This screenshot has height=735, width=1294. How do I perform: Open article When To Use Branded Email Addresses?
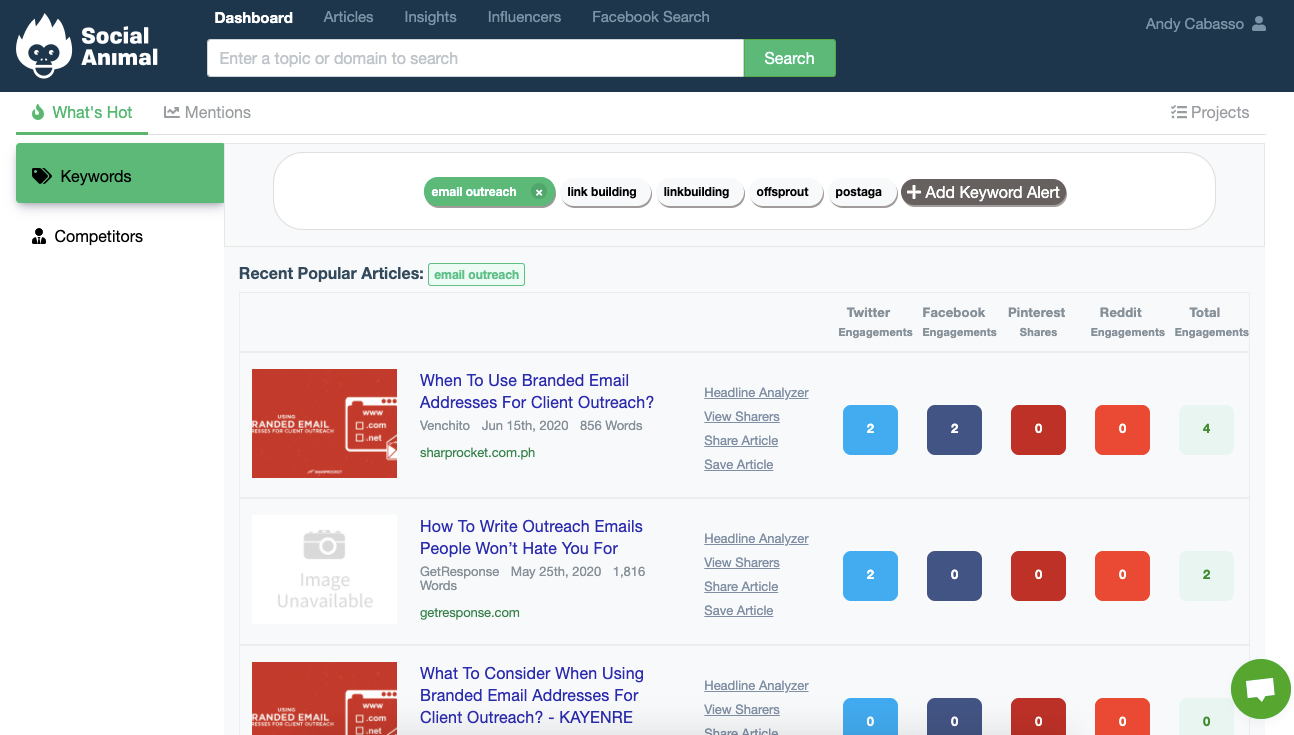[537, 391]
